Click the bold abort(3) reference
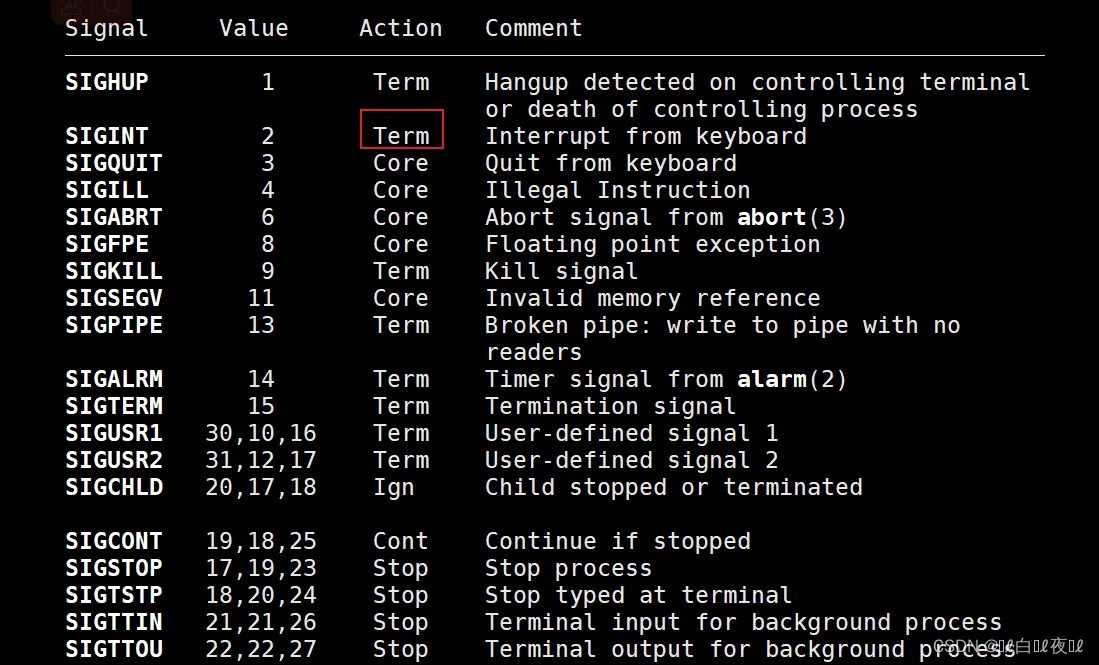This screenshot has height=665, width=1099. [791, 217]
